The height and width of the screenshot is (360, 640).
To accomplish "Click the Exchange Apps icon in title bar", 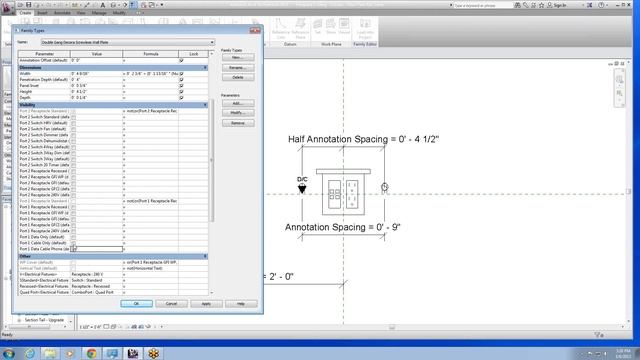I will tap(589, 5).
